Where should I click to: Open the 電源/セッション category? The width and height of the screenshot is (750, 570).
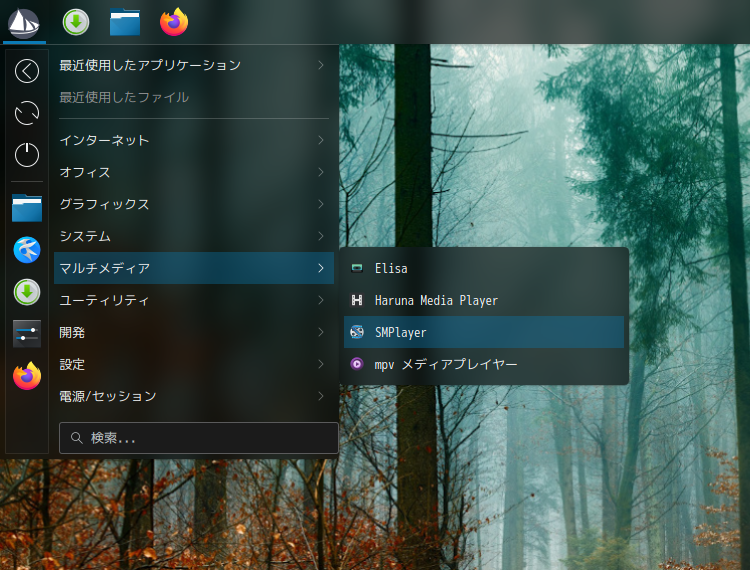point(194,396)
